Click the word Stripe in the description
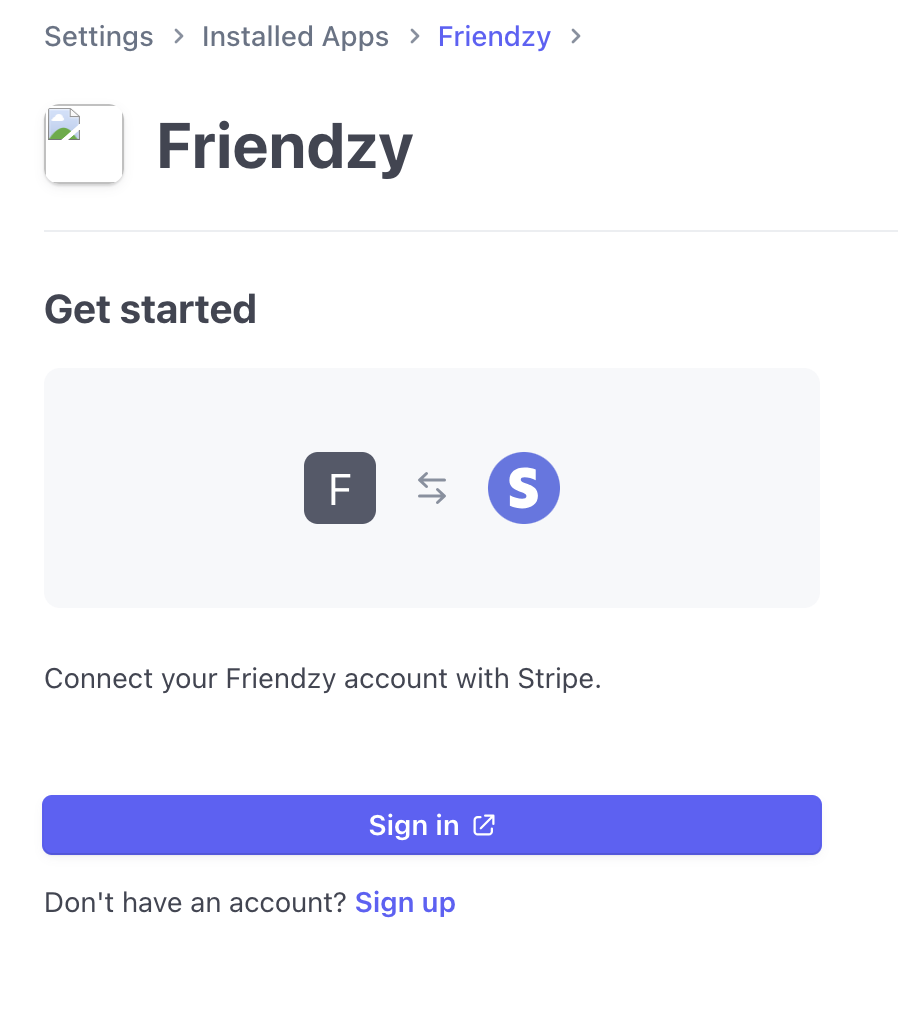This screenshot has height=1024, width=898. [x=556, y=679]
